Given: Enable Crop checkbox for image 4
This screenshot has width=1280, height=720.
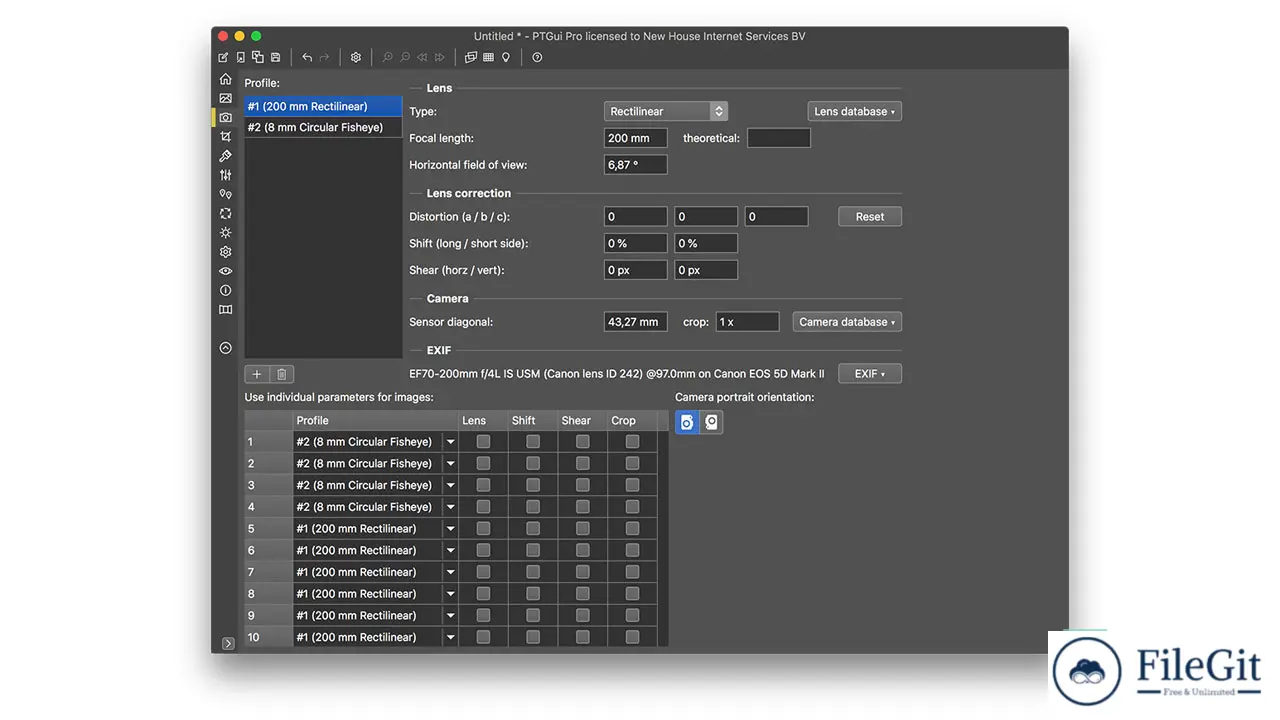Looking at the screenshot, I should point(632,507).
